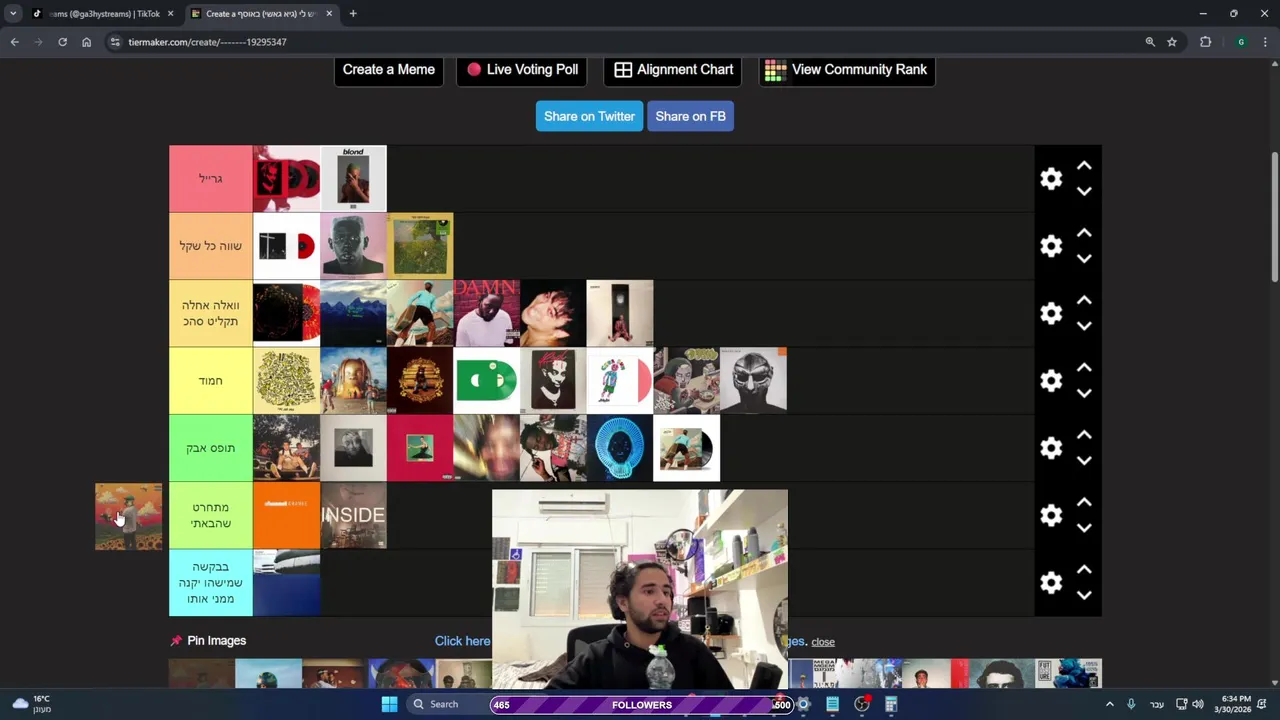The image size is (1280, 720).
Task: Move the גרייל tier row down
Action: pyautogui.click(x=1084, y=191)
